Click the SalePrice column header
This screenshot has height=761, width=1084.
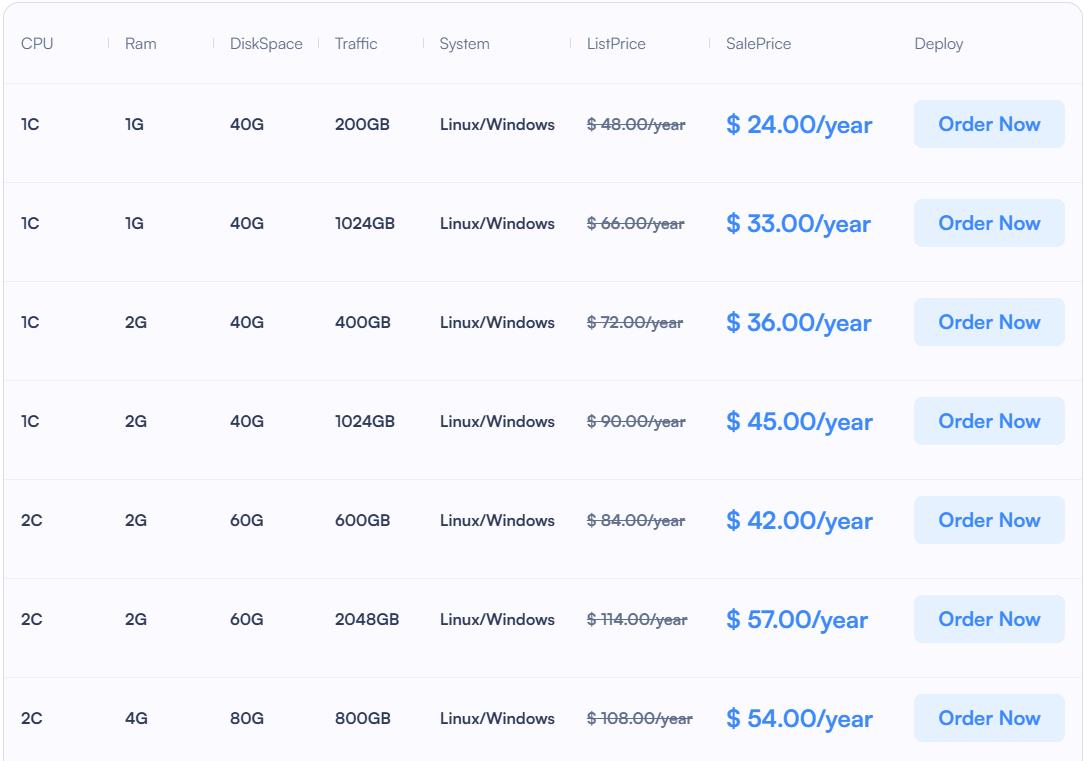(758, 44)
